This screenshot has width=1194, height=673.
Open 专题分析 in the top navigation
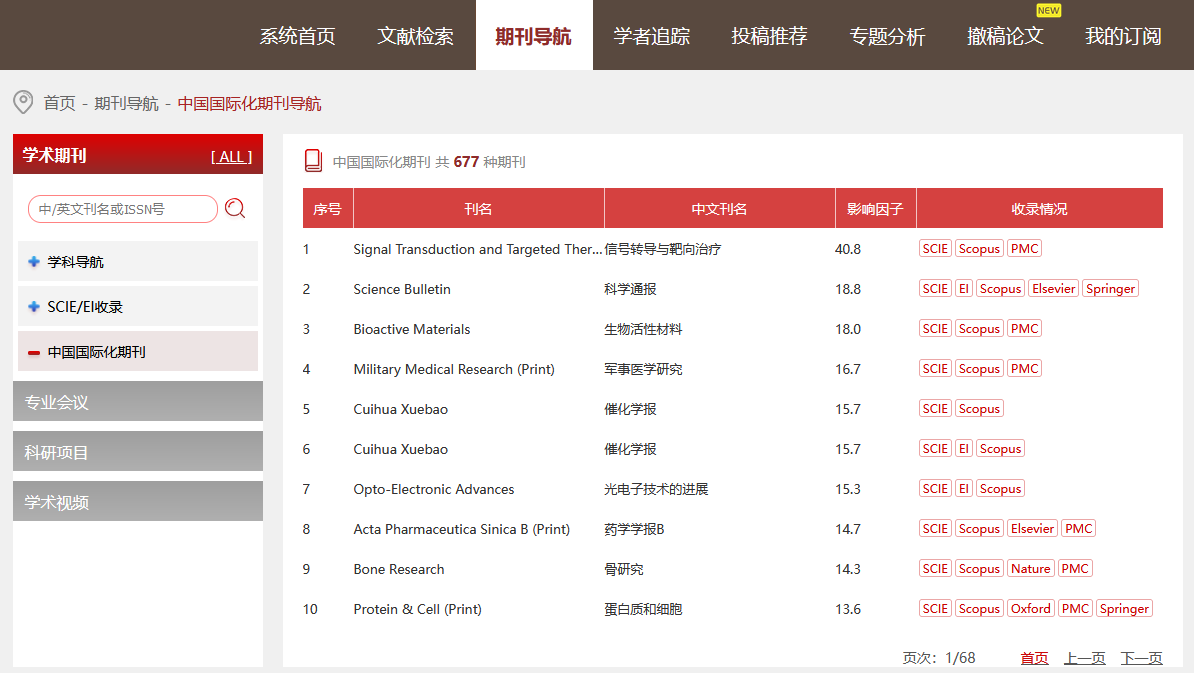pos(887,36)
